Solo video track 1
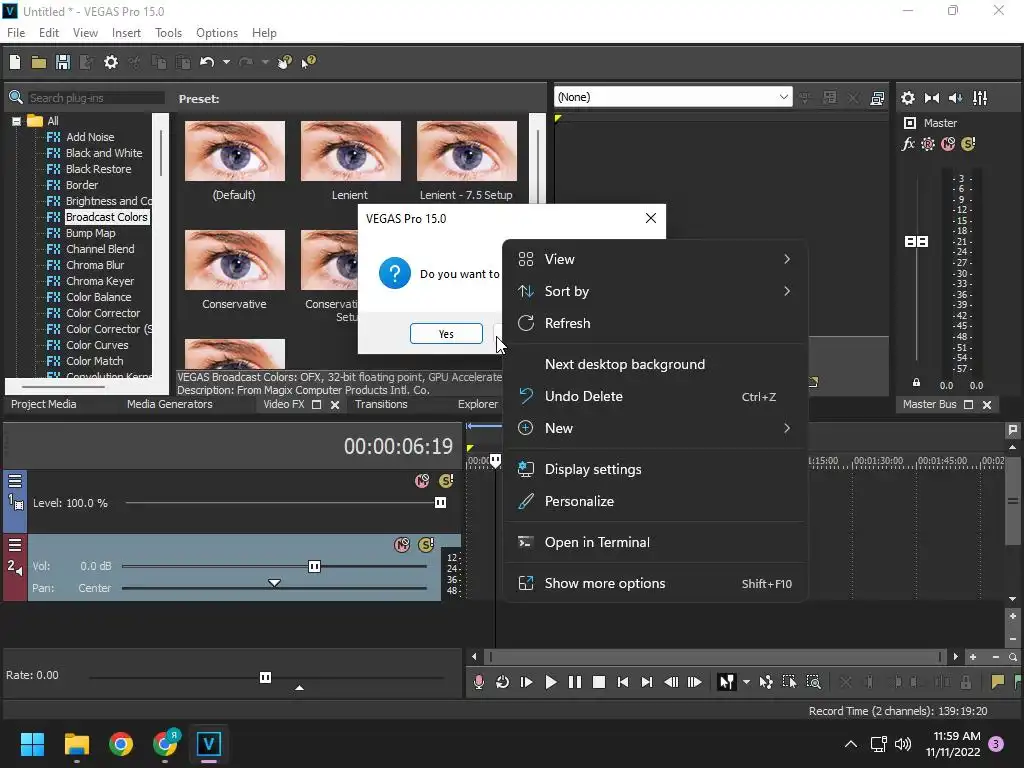The image size is (1024, 768). tap(446, 481)
